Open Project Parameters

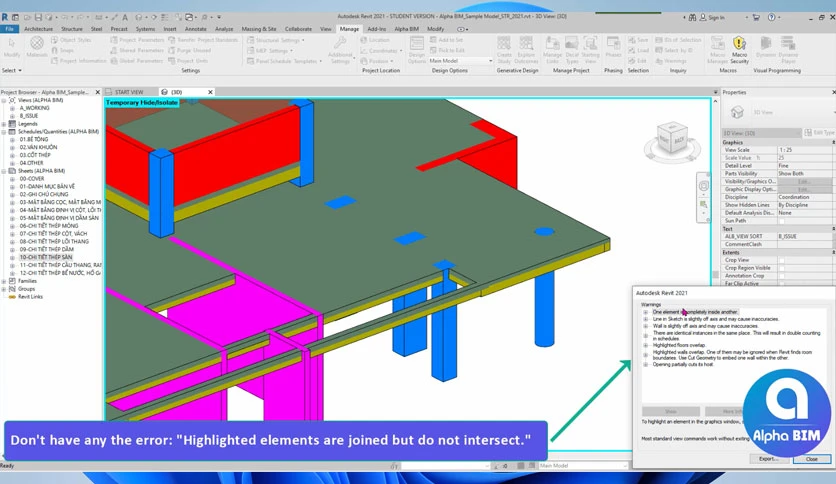coord(137,40)
